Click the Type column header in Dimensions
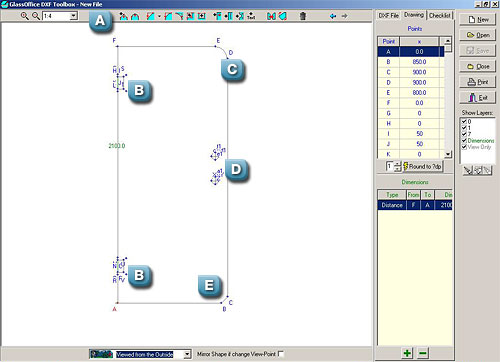The width and height of the screenshot is (500, 362). click(x=392, y=195)
